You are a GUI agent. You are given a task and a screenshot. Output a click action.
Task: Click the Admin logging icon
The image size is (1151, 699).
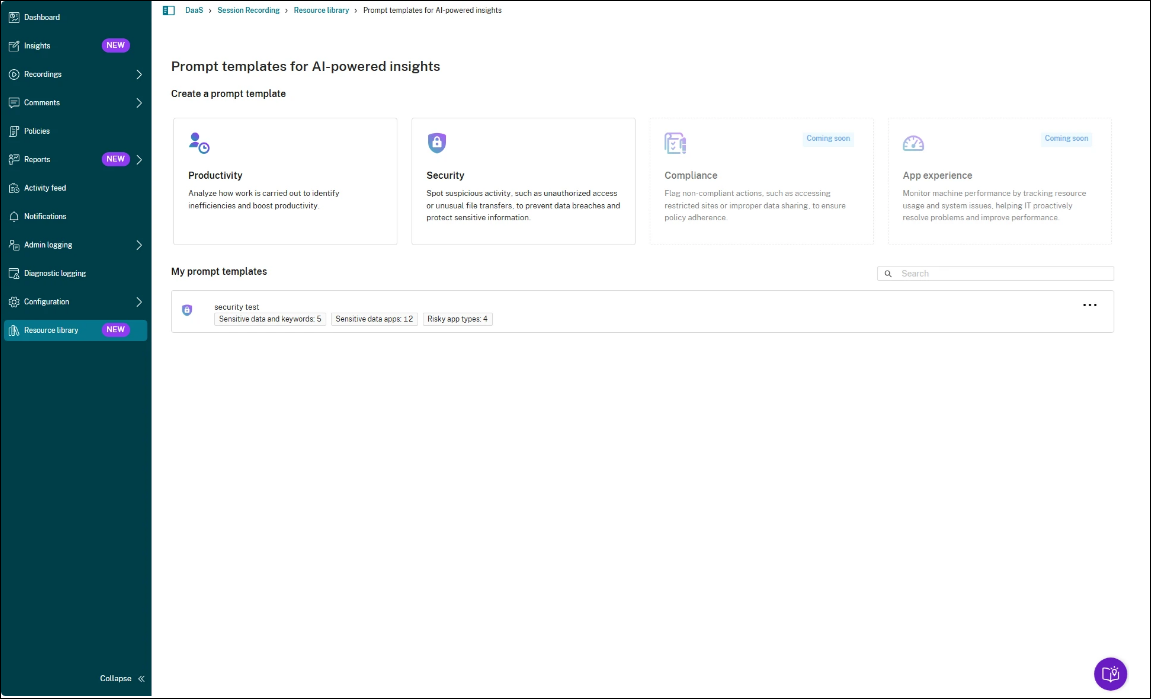click(13, 245)
